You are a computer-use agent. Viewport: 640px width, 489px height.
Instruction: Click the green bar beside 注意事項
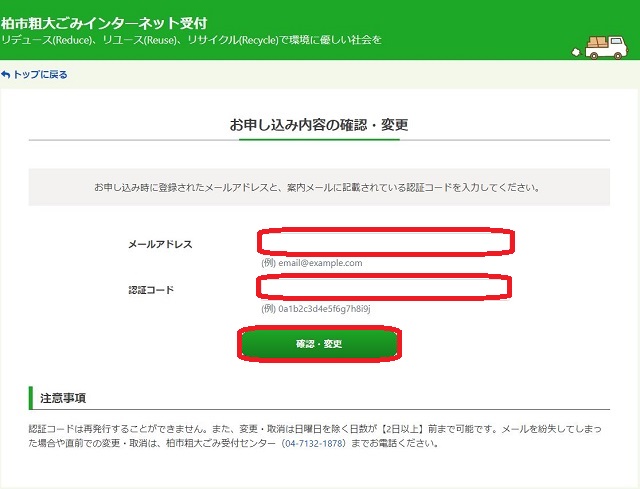coord(31,398)
